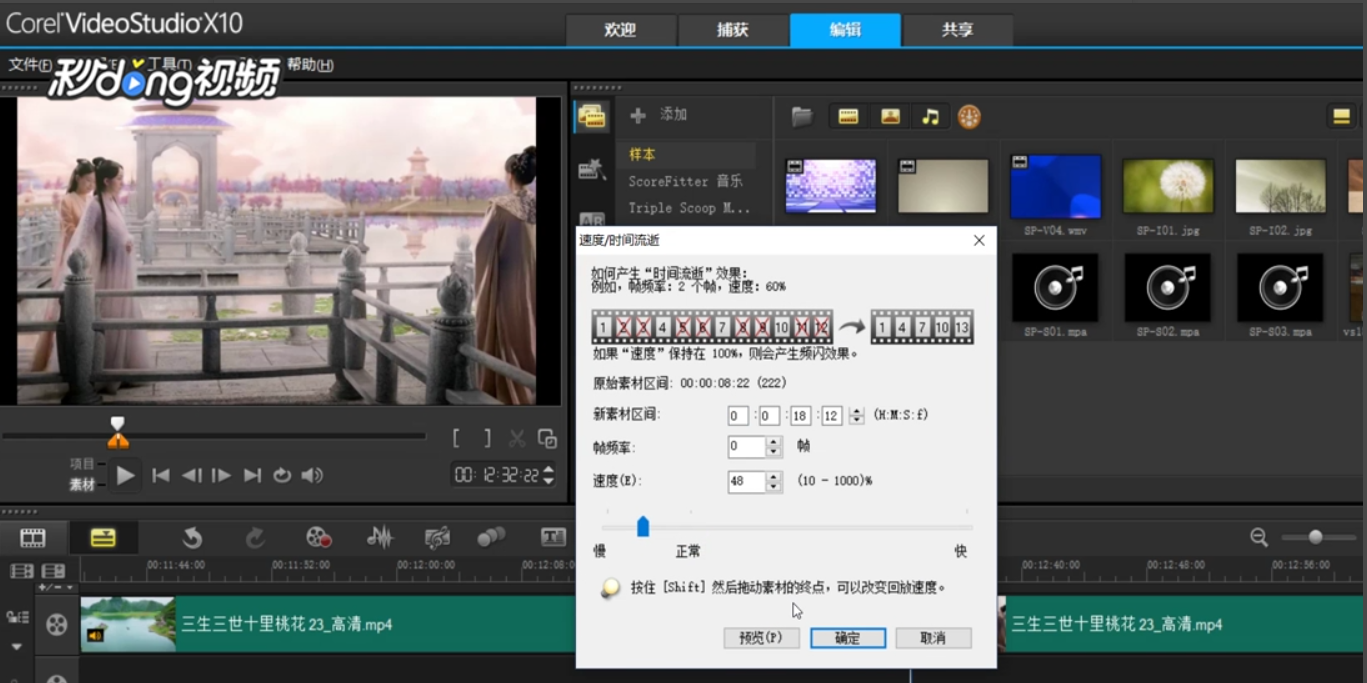Viewport: 1367px width, 683px height.
Task: Jump to end of clip
Action: 252,475
